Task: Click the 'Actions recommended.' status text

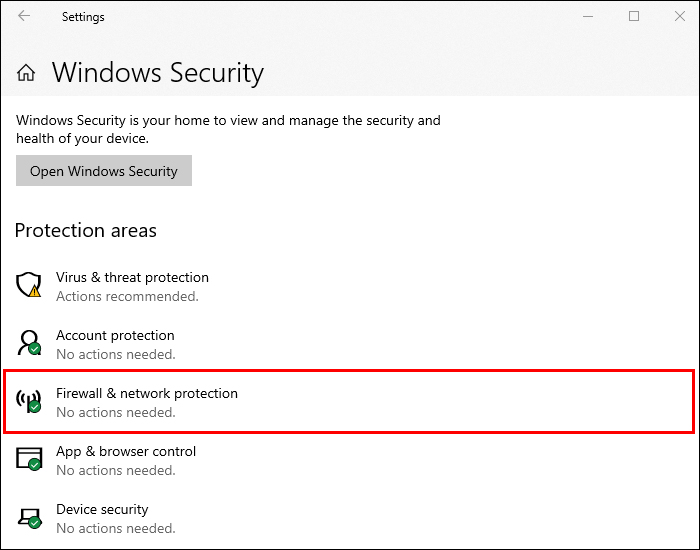Action: [127, 296]
